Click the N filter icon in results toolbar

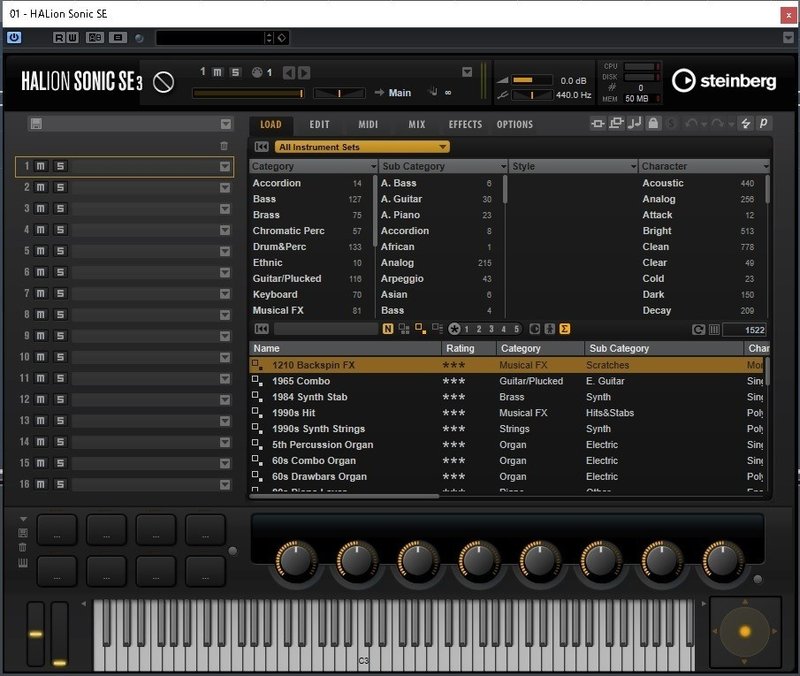[x=388, y=329]
